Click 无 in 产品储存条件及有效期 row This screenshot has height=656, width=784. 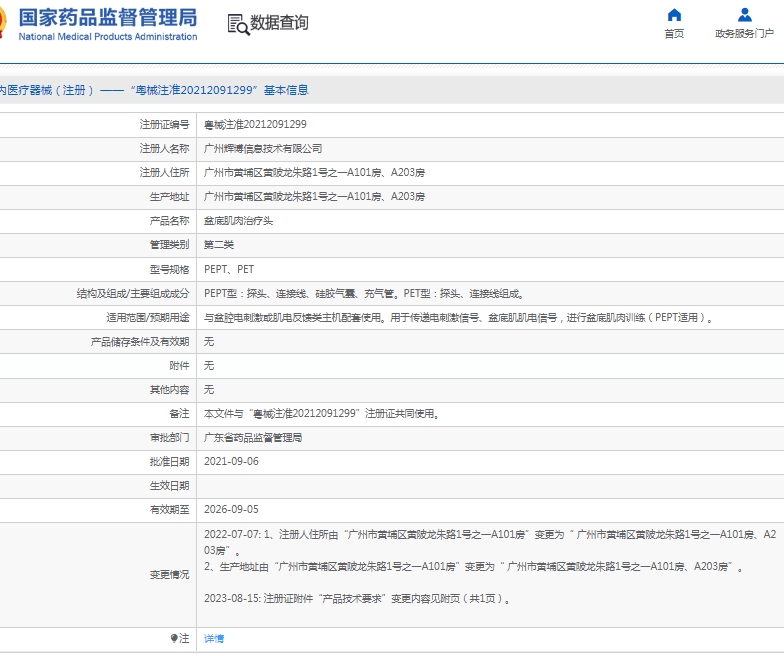click(x=209, y=341)
